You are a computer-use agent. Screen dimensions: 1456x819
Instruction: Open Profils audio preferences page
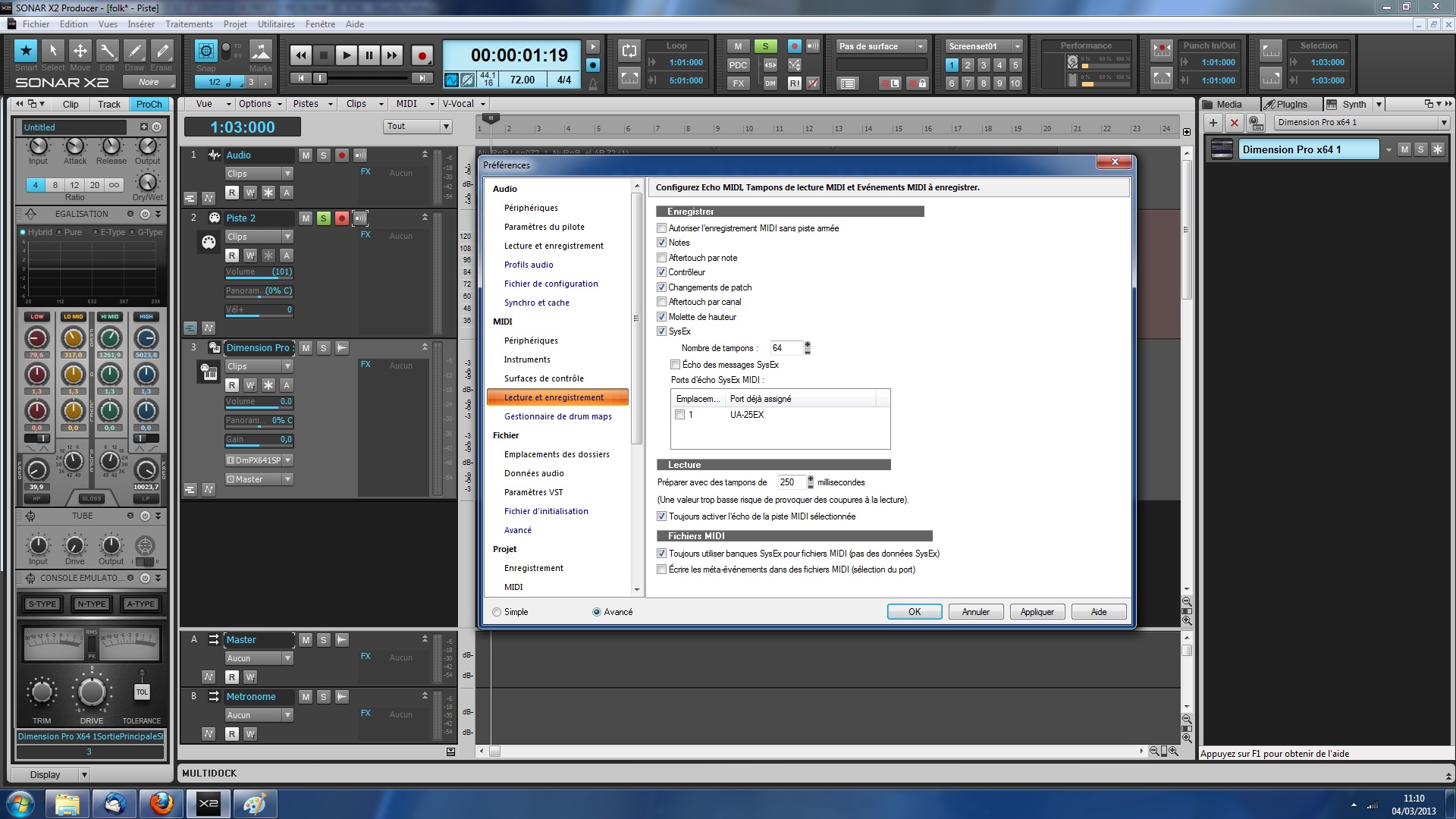(529, 265)
